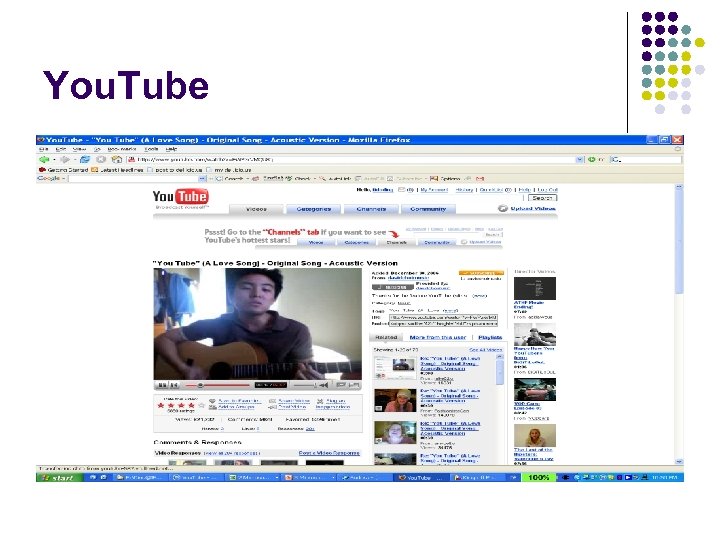This screenshot has width=720, height=540.
Task: Click the Flag as Inappropriate icon
Action: 320,401
